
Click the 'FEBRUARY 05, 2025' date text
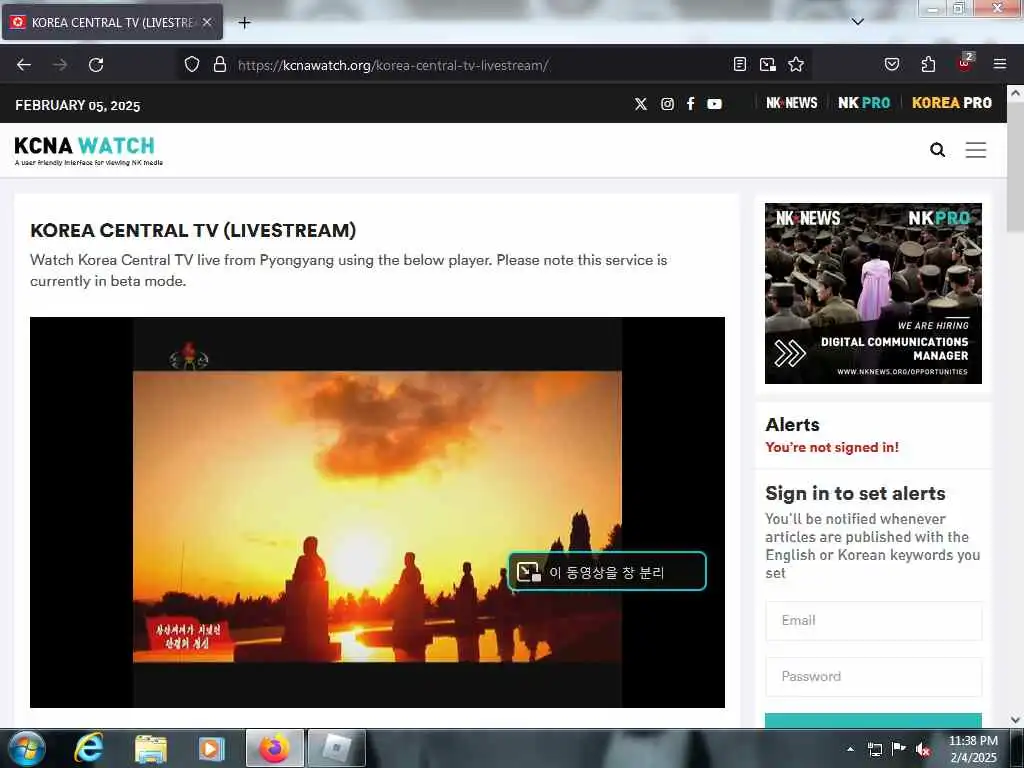tap(78, 105)
